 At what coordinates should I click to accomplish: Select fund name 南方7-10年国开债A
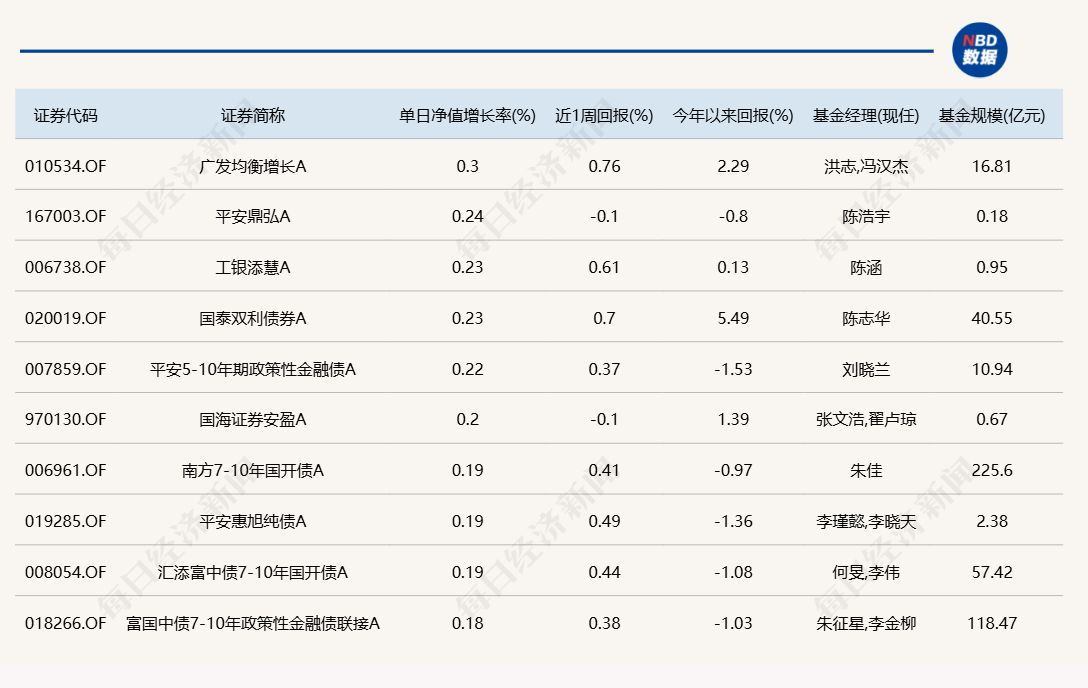pyautogui.click(x=253, y=471)
